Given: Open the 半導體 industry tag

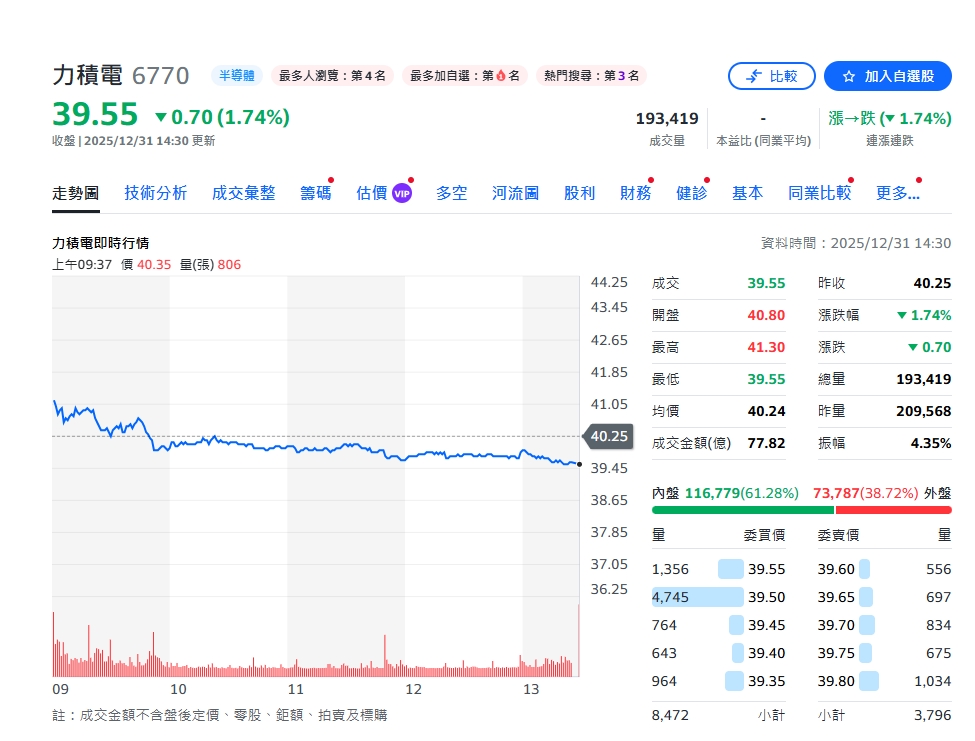Looking at the screenshot, I should pyautogui.click(x=236, y=75).
